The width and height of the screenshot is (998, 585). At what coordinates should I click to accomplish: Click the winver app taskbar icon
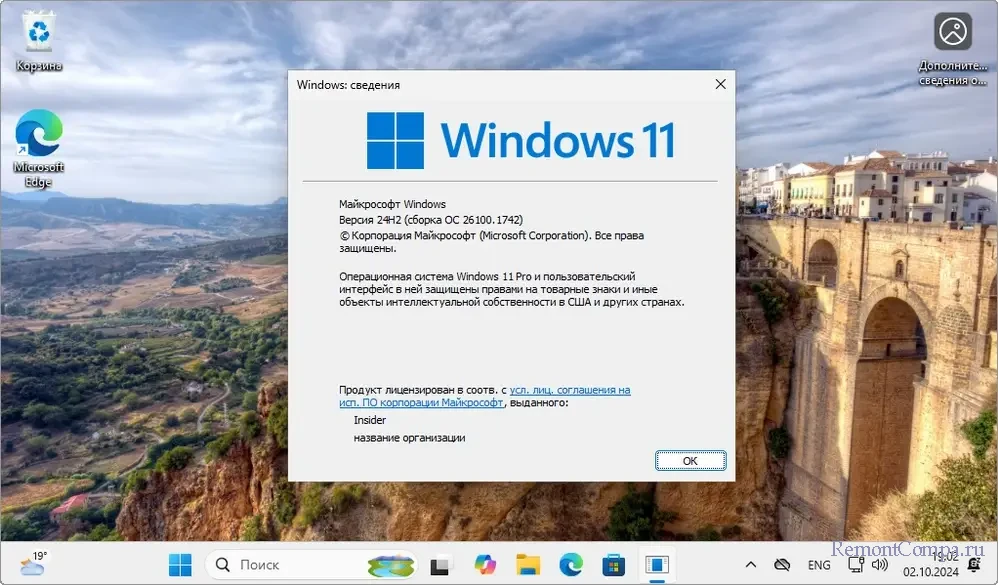coord(656,565)
